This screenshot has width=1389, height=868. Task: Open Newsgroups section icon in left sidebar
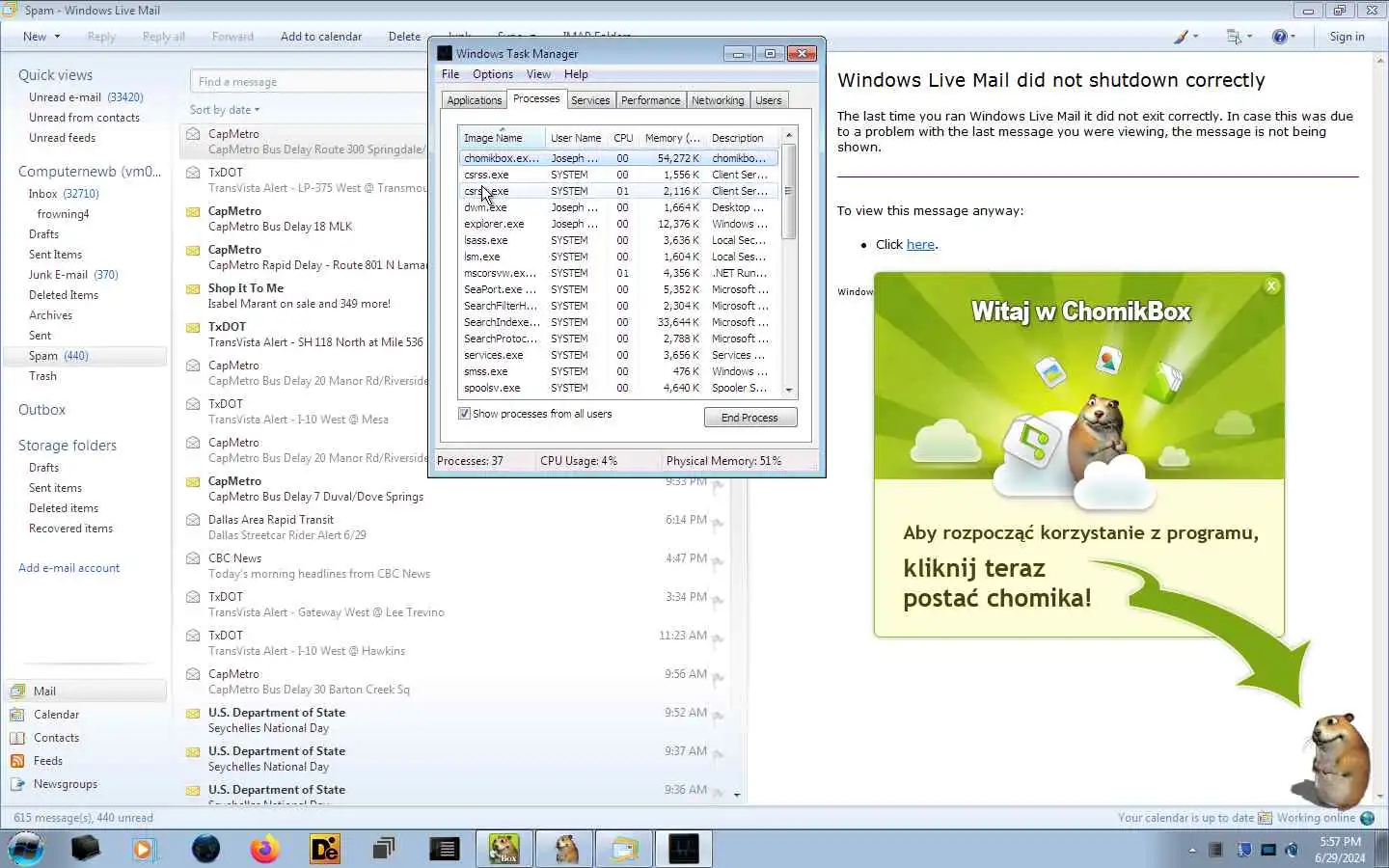coord(17,784)
